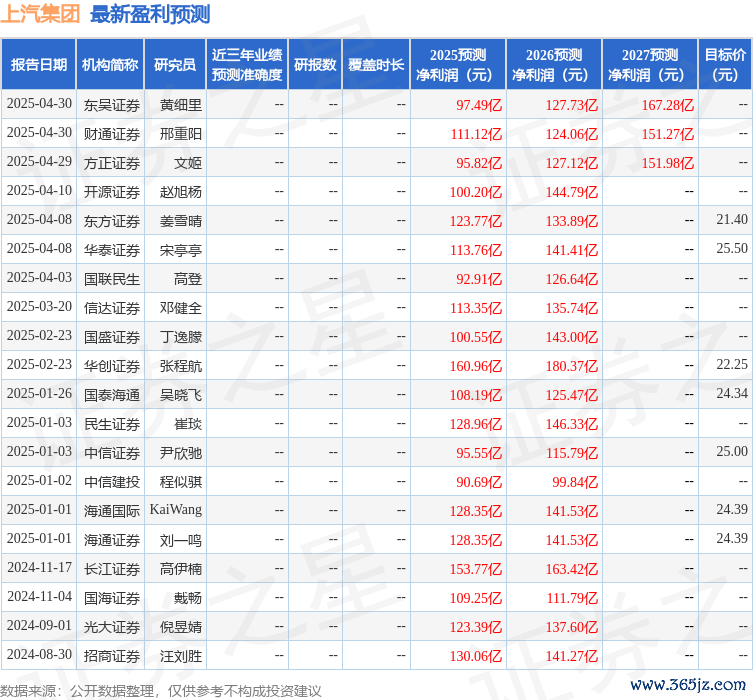Screen dimensions: 753x700
Task: Click the 华创证券 institution cell
Action: click(111, 366)
